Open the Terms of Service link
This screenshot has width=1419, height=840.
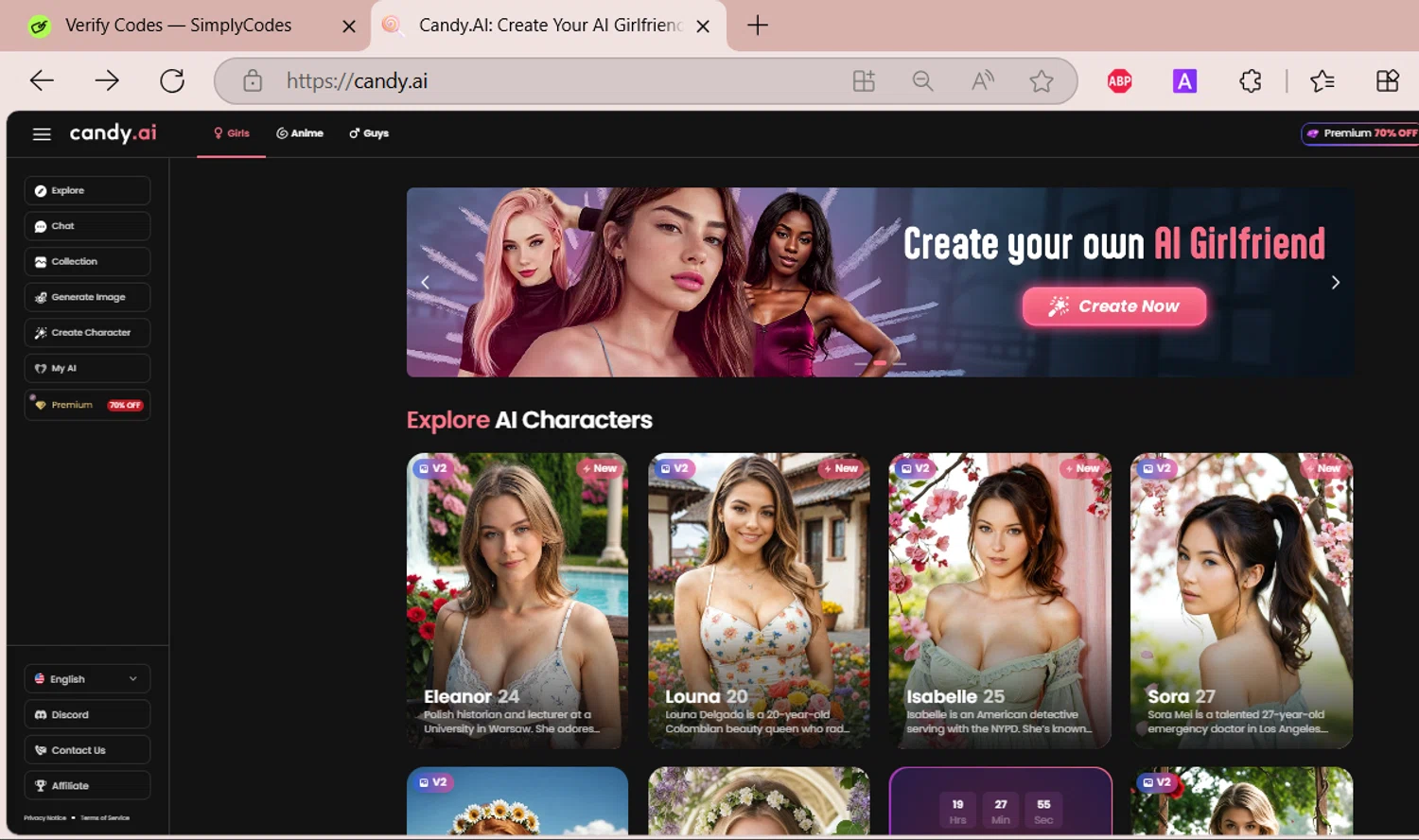tap(105, 818)
